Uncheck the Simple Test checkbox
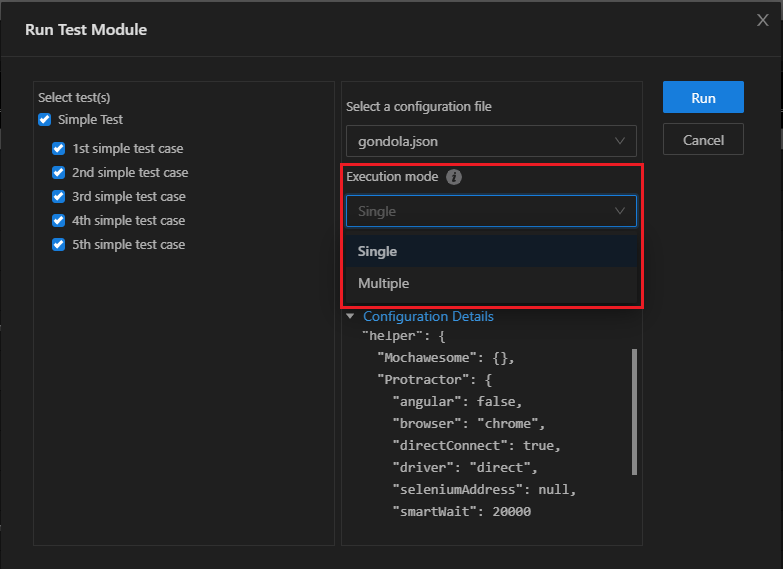 (44, 120)
